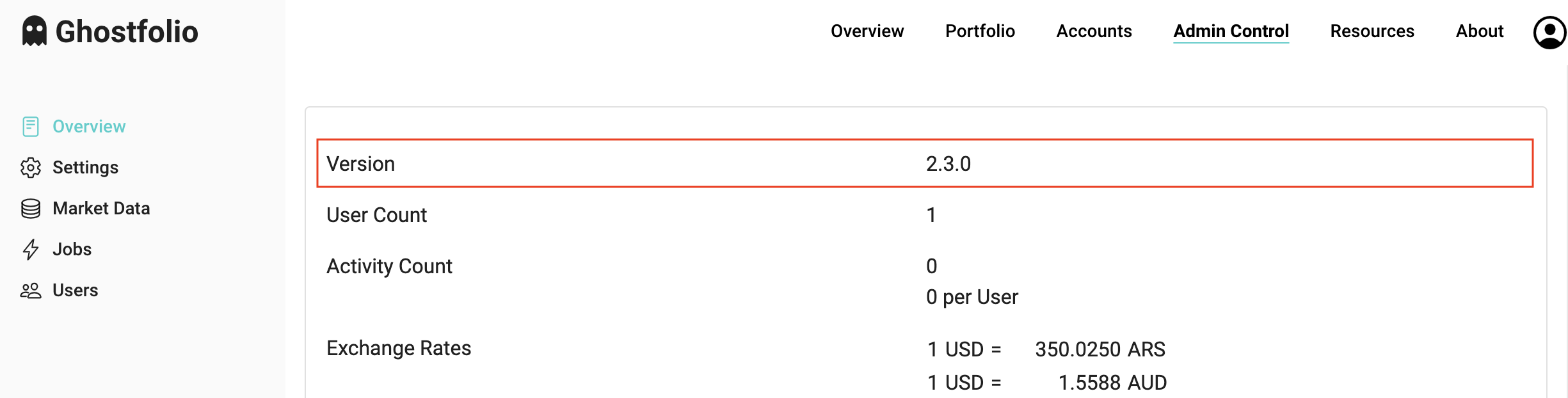Select the Users sidebar entry
Viewport: 1568px width, 398px height.
click(75, 290)
